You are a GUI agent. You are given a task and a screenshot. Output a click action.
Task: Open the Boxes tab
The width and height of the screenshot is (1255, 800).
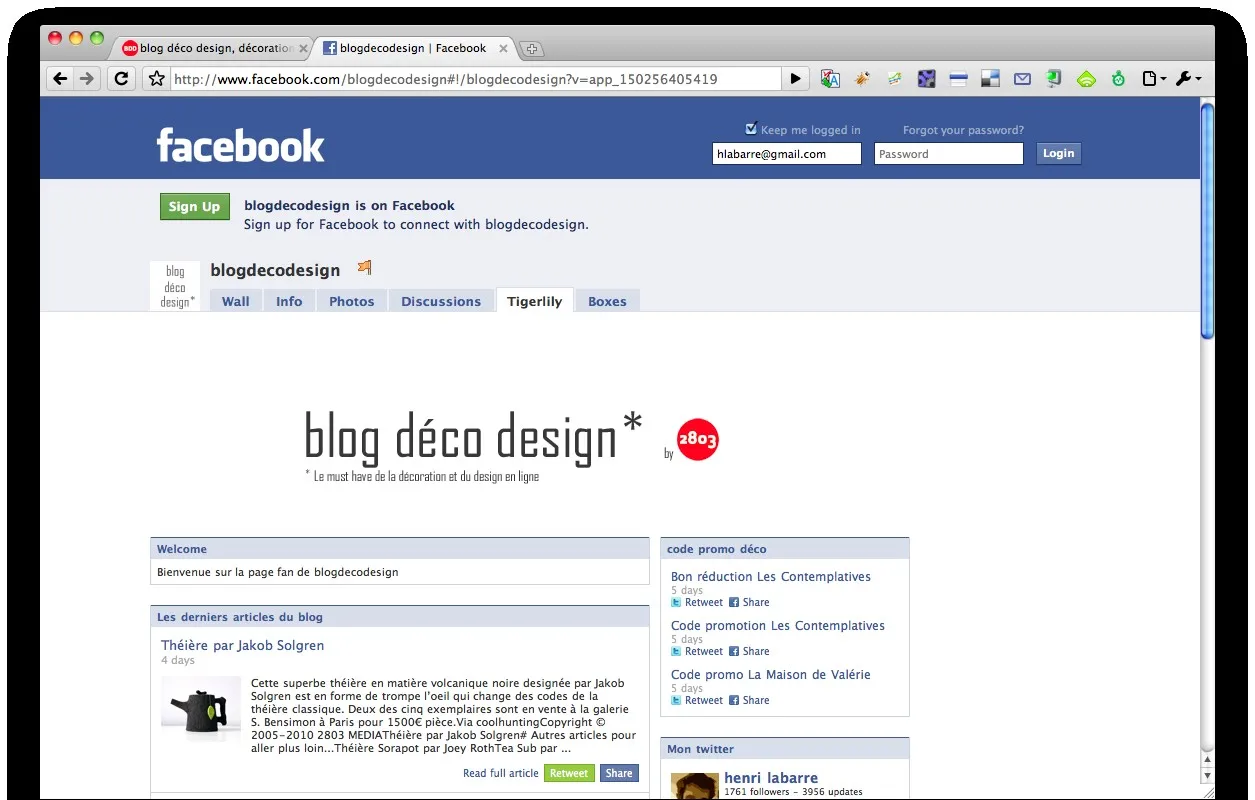pos(607,301)
